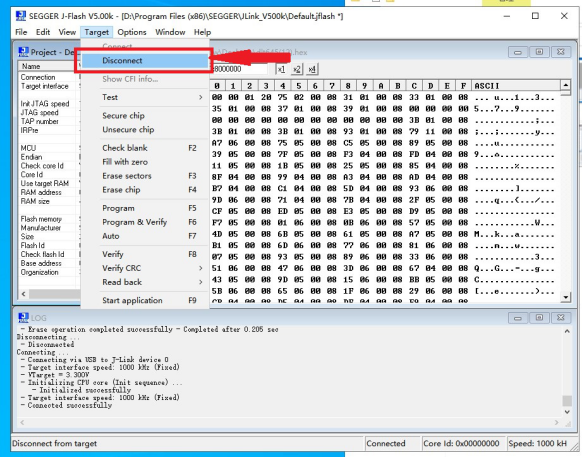Select Verify command

point(145,254)
